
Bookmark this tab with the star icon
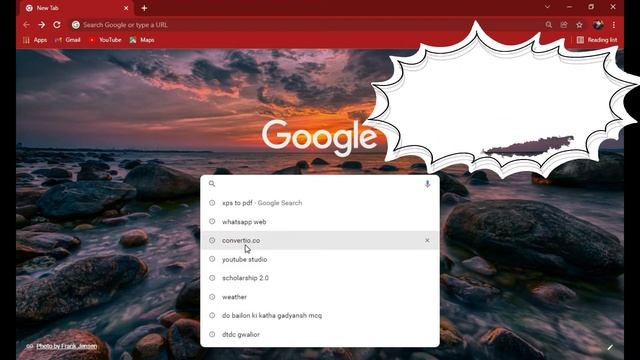(x=579, y=25)
